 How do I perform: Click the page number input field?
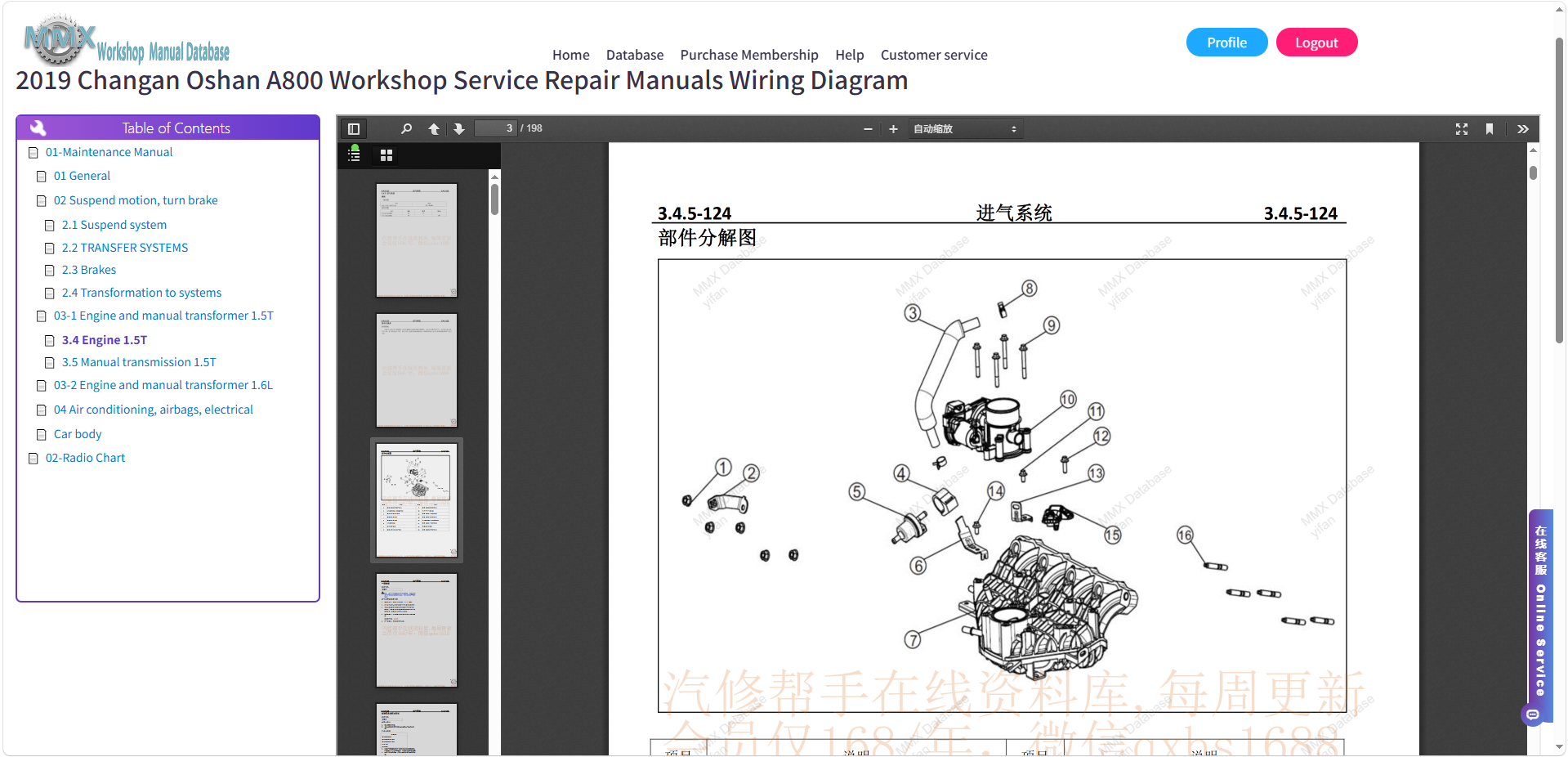tap(495, 128)
